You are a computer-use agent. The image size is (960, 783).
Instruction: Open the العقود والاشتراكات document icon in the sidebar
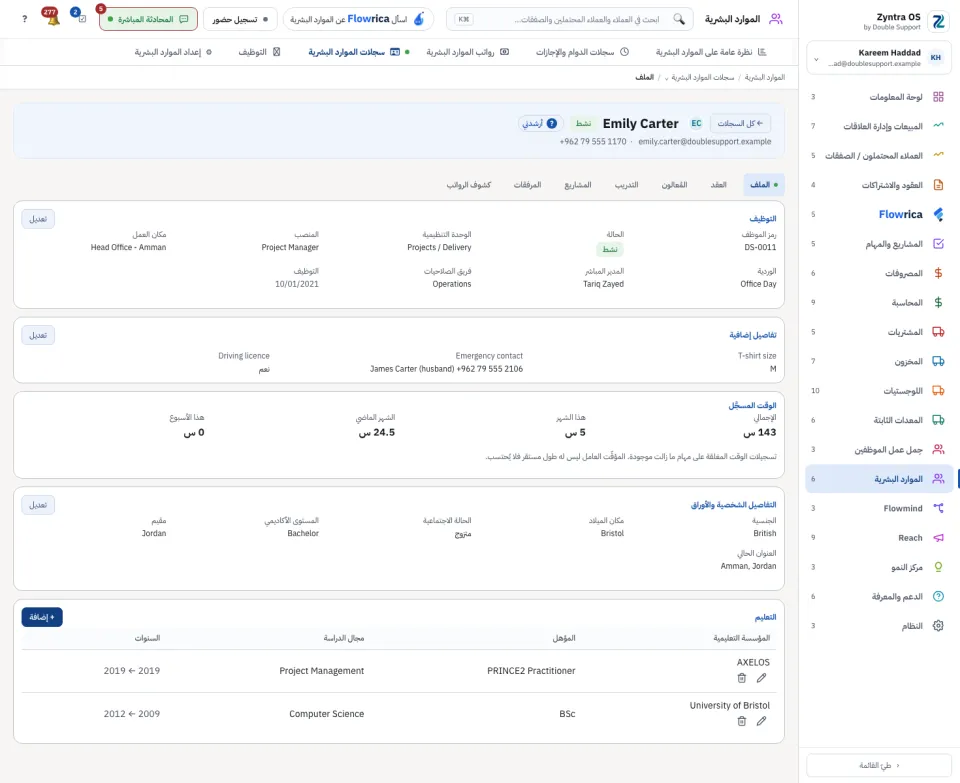(938, 185)
